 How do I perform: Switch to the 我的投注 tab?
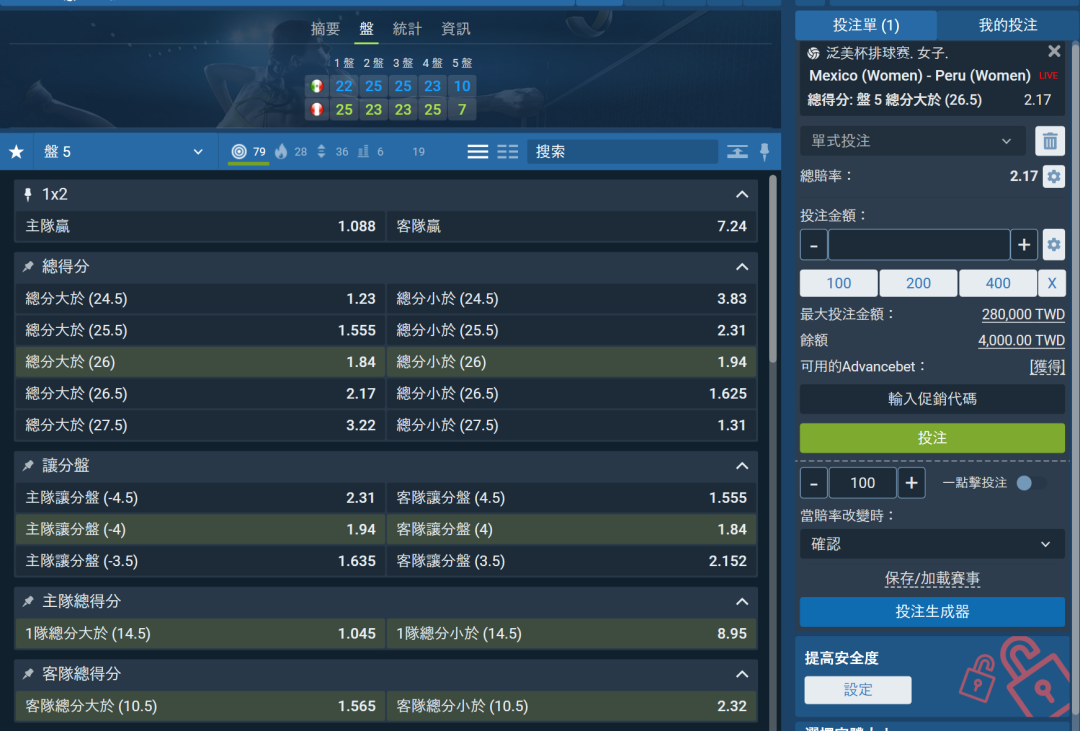coord(1007,25)
